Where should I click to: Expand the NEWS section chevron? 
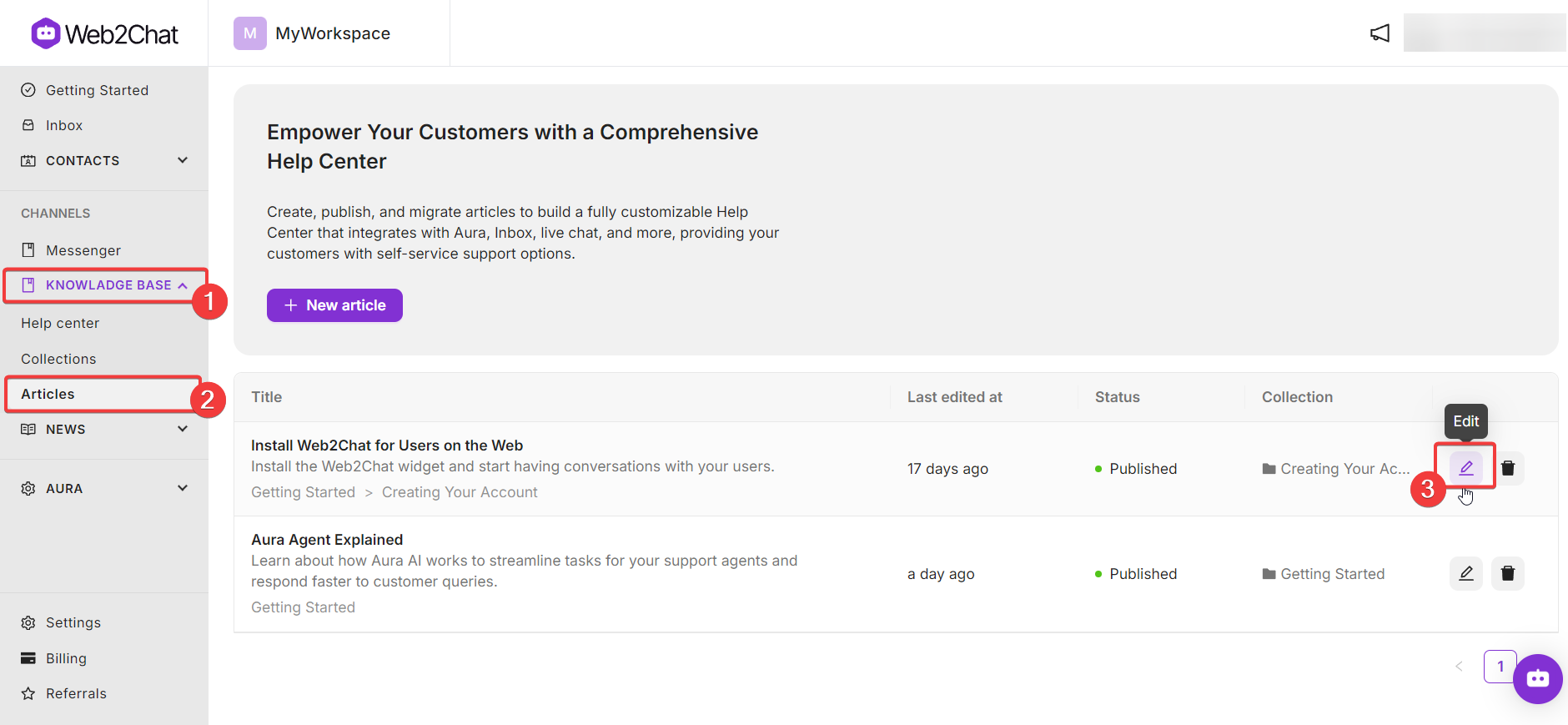point(183,429)
